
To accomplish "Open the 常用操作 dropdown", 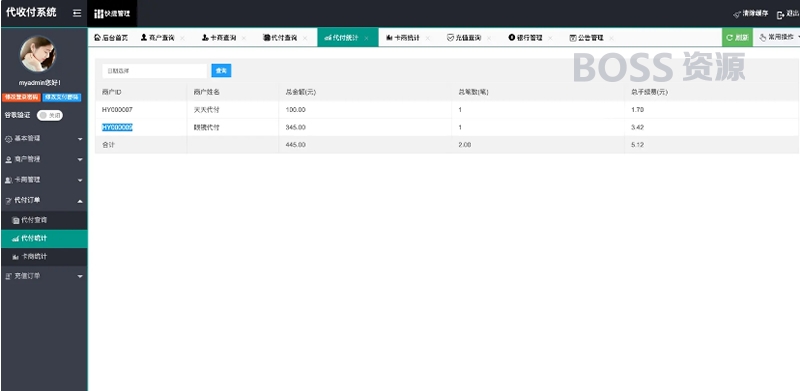I will click(777, 37).
